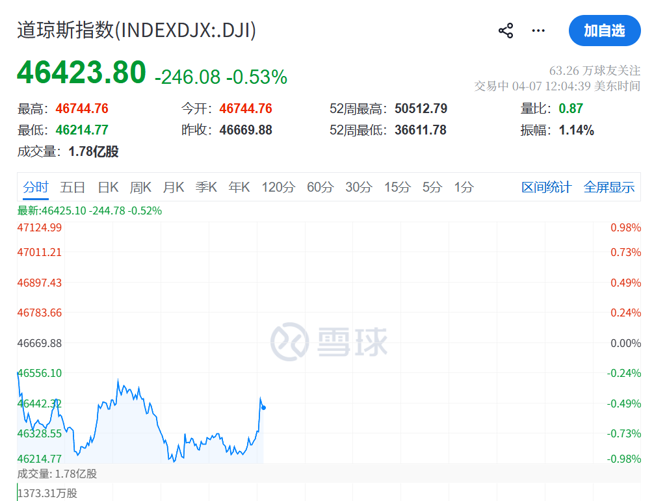Switch to the 五日 chart tab
The image size is (667, 501).
click(73, 187)
